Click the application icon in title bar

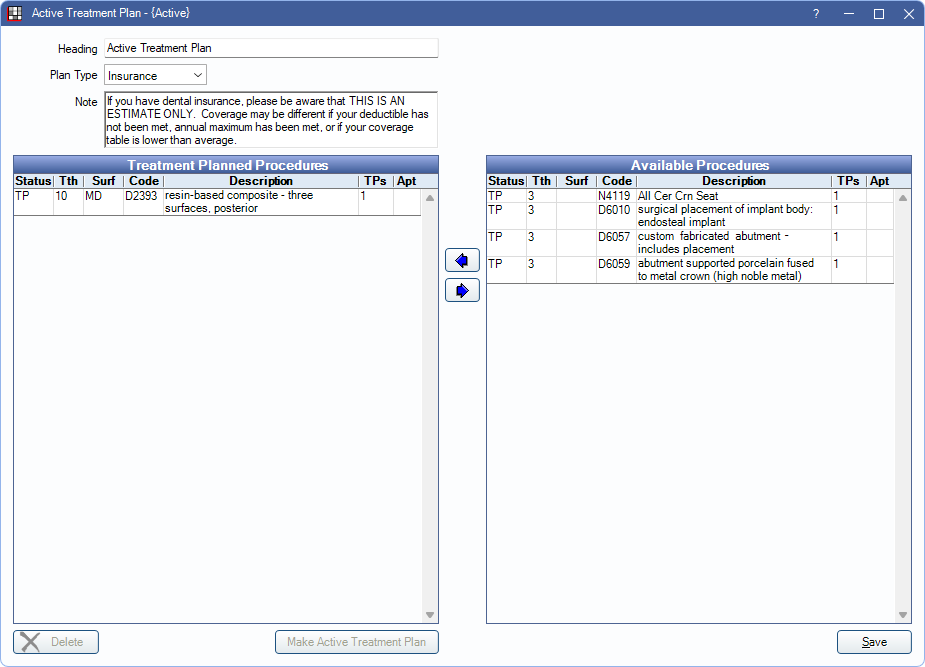[15, 14]
